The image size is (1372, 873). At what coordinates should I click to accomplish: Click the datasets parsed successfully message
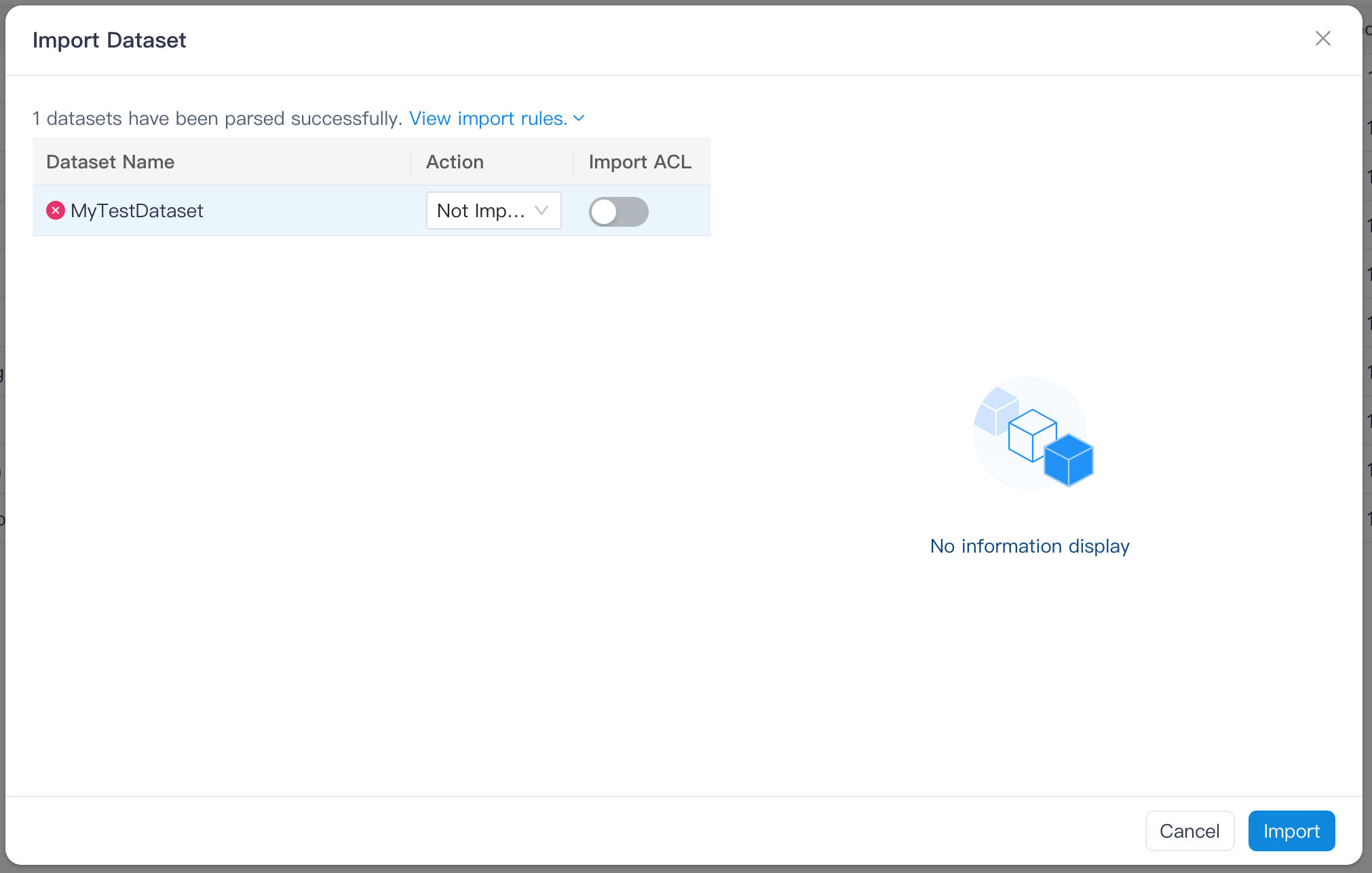(218, 118)
